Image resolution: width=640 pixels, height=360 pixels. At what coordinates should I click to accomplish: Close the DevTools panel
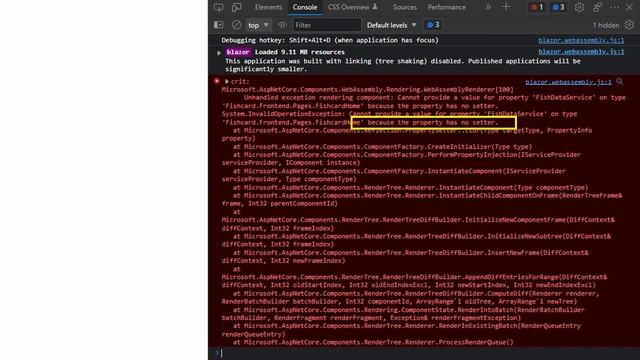pos(629,7)
